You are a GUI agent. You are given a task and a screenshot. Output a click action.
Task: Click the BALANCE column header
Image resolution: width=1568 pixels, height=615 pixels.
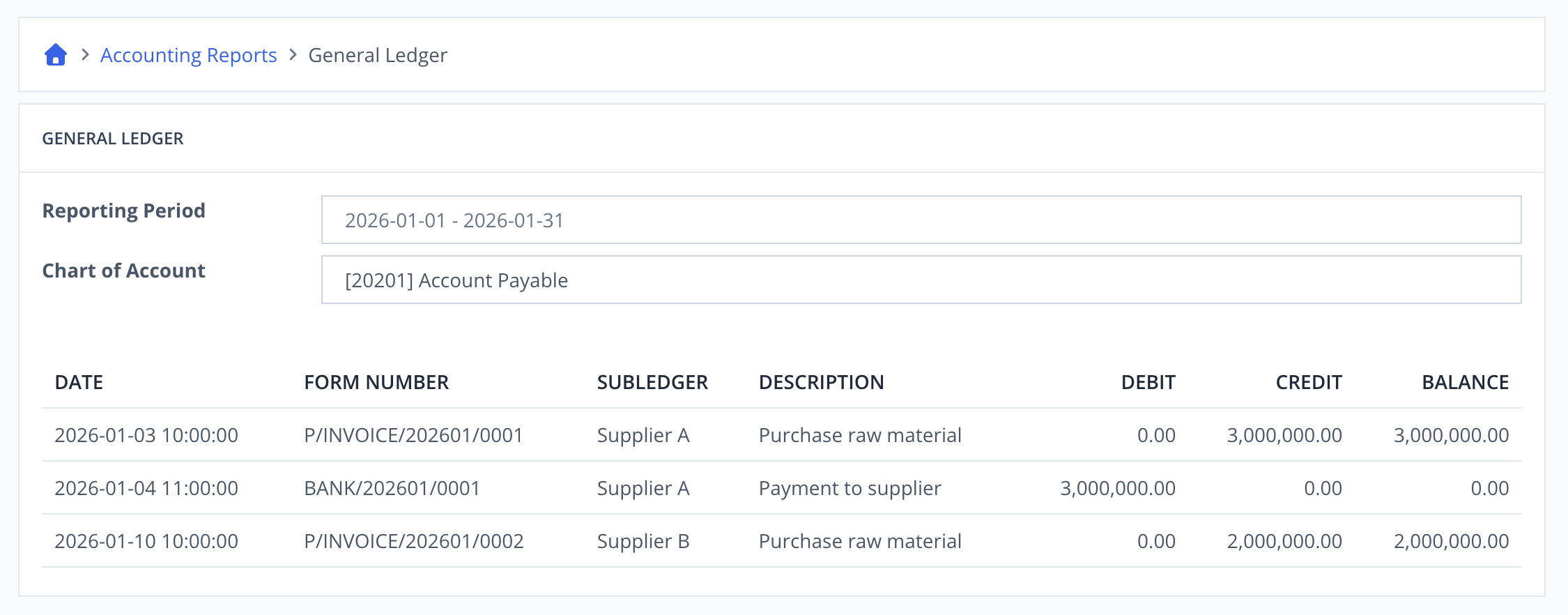tap(1465, 382)
